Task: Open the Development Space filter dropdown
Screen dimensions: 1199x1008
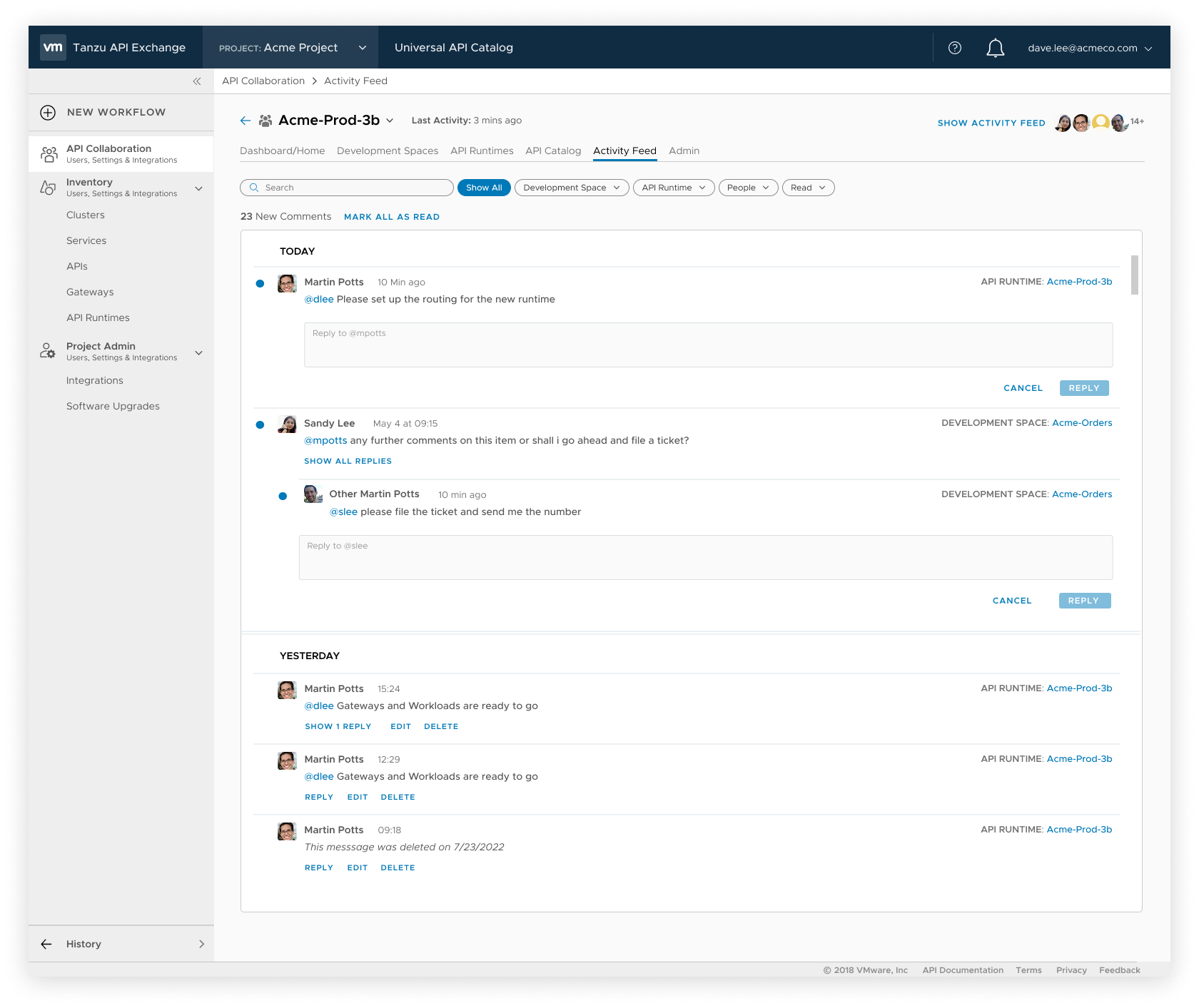Action: [572, 188]
